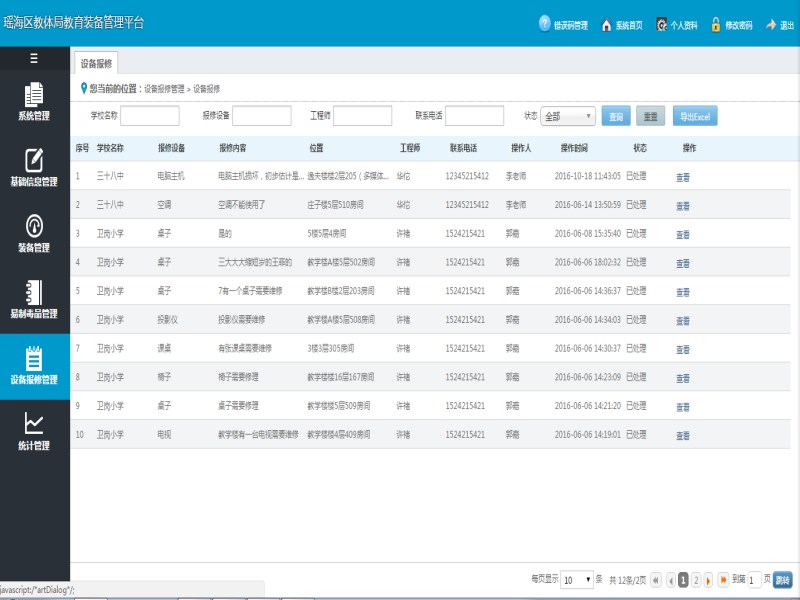The width and height of the screenshot is (800, 600).
Task: Click cell 电脑主机损坏 in row 1
Action: pyautogui.click(x=261, y=176)
